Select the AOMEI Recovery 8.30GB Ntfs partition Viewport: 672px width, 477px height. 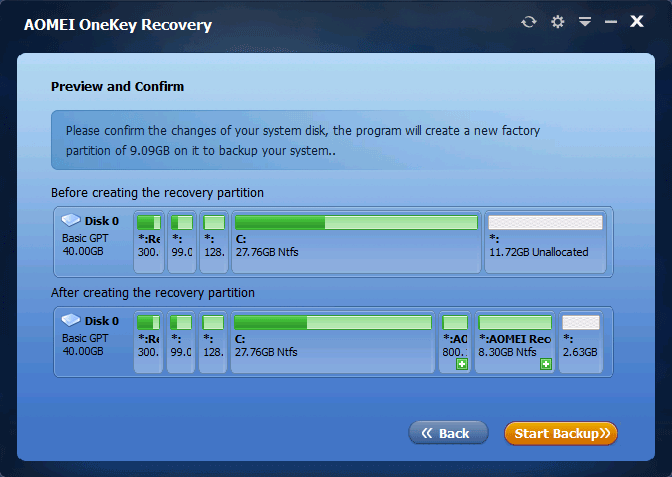tap(515, 342)
